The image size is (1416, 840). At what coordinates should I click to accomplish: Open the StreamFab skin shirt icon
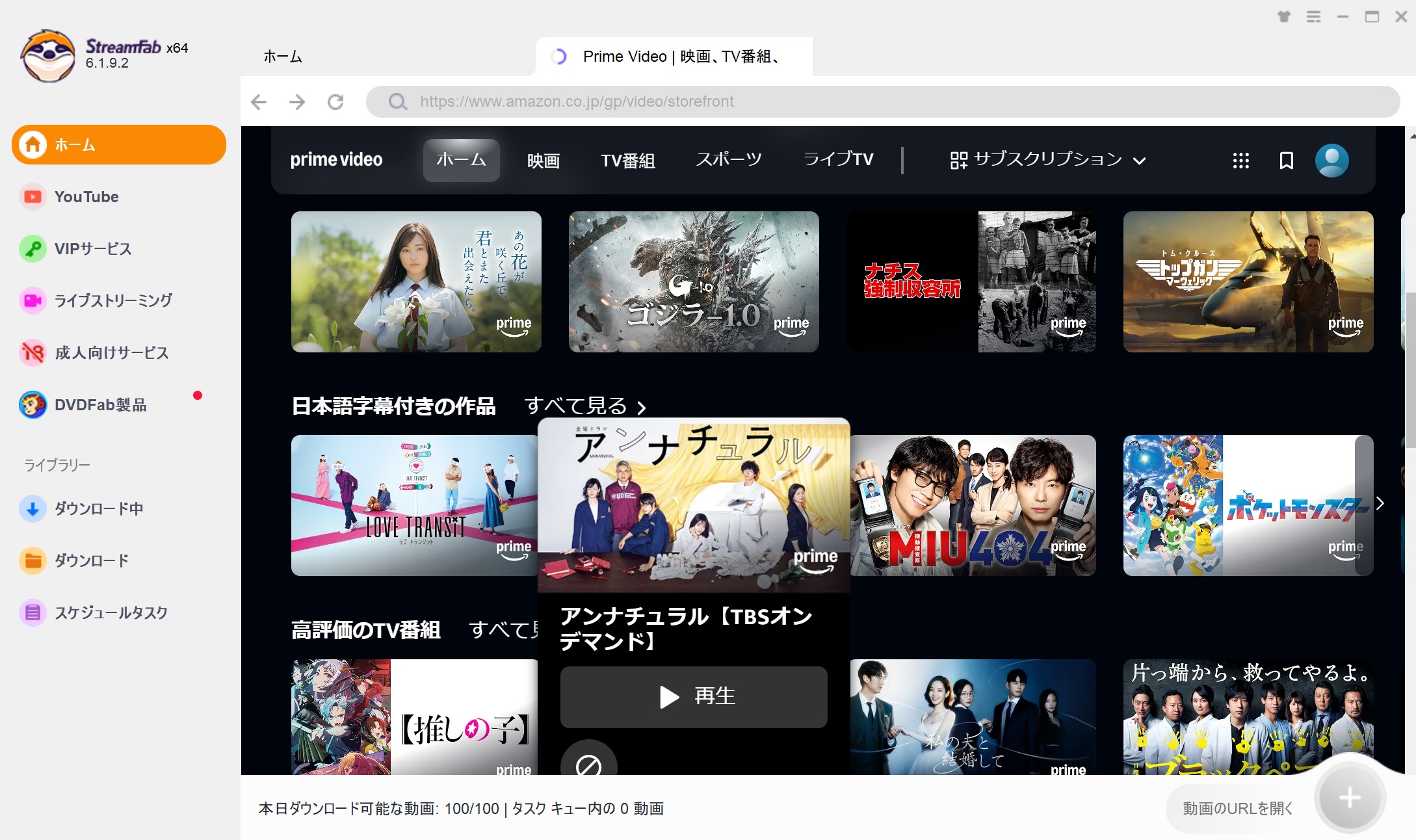1284,17
